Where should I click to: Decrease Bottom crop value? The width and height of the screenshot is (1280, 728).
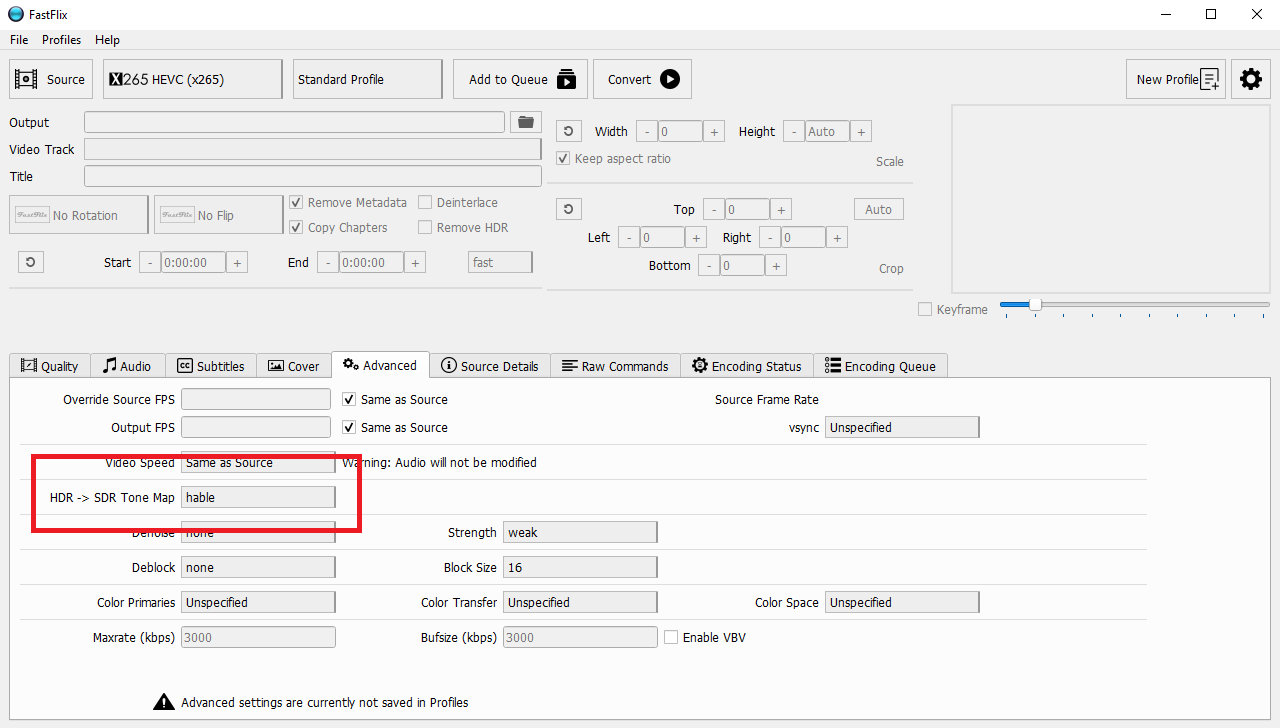(x=708, y=265)
